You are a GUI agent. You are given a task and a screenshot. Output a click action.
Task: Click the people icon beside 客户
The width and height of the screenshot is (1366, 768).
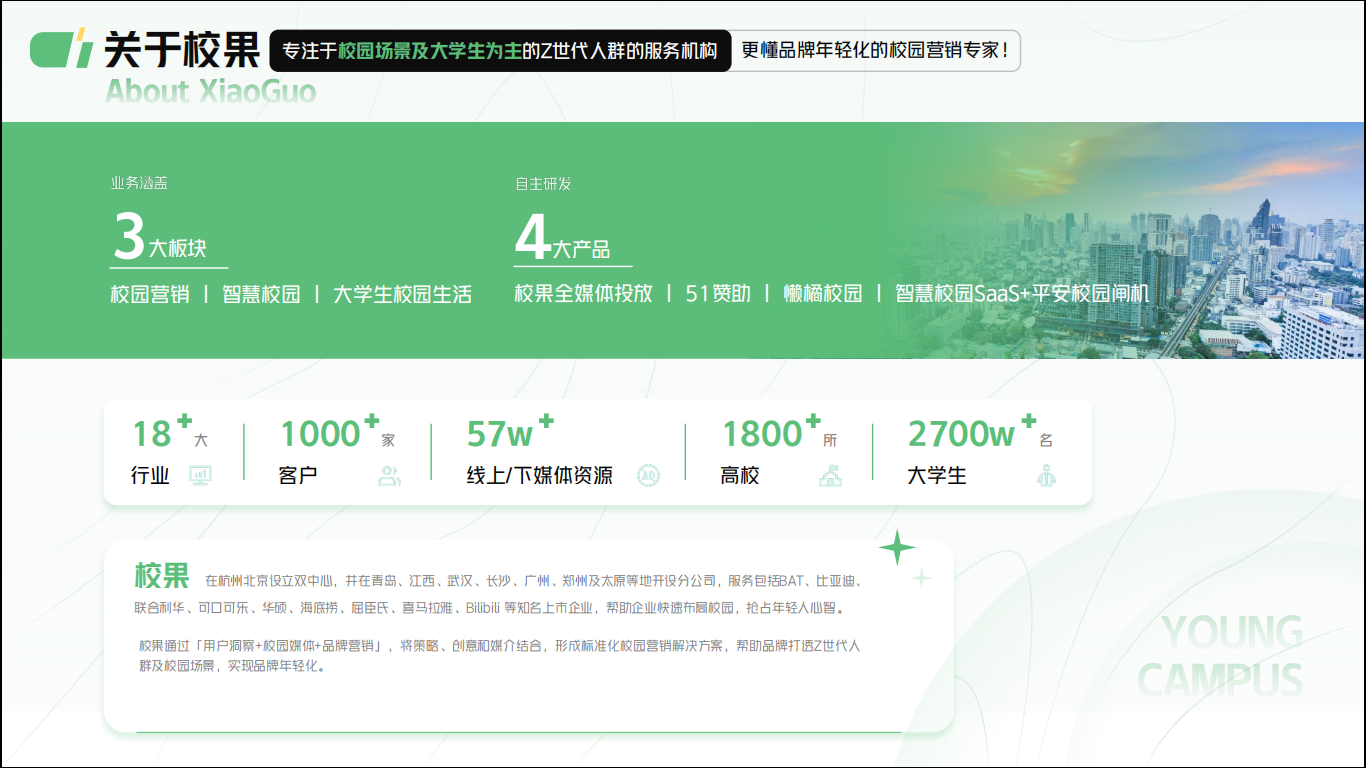(389, 476)
